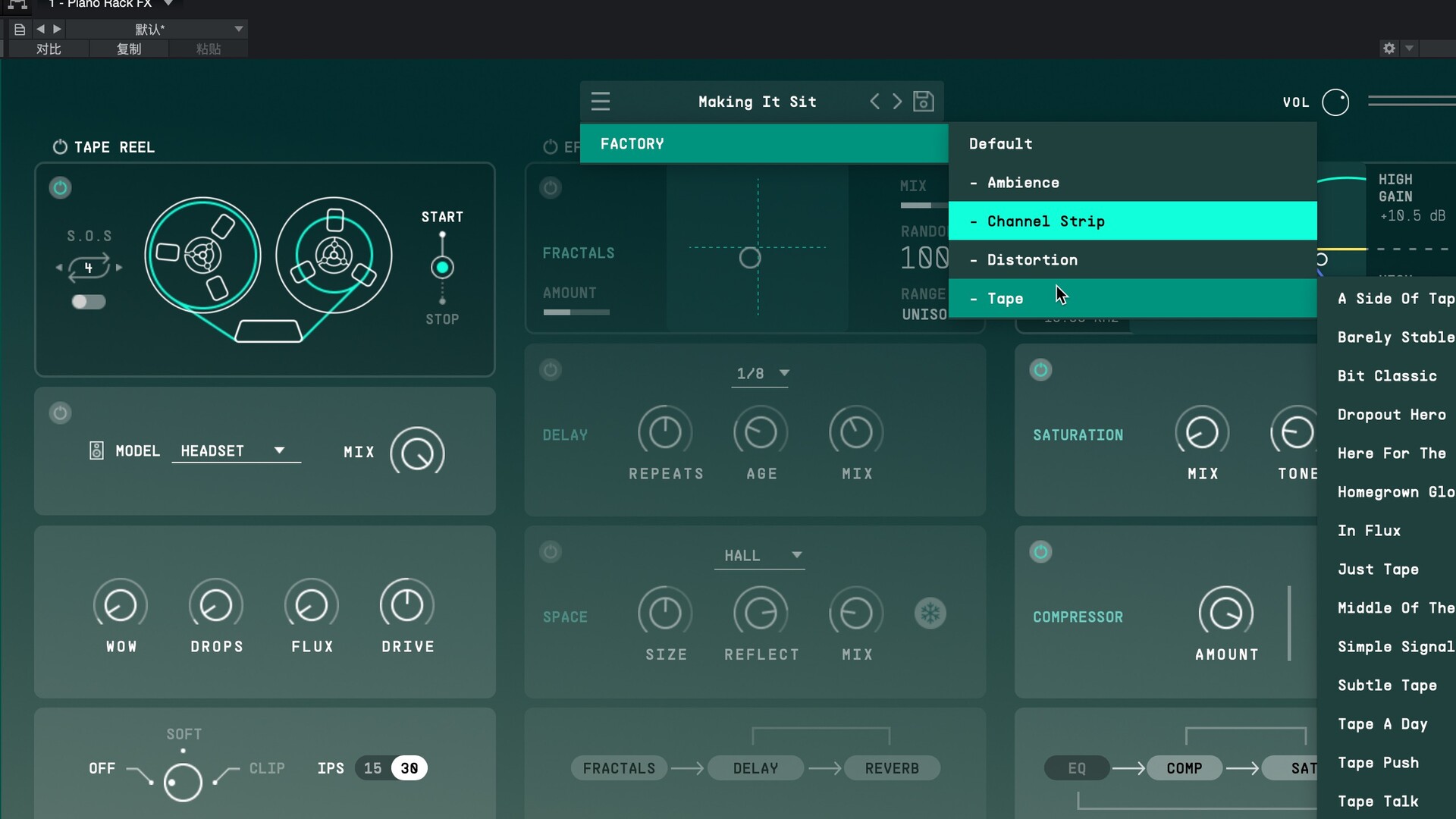1456x819 pixels.
Task: Click the COMP routing block
Action: (x=1184, y=768)
